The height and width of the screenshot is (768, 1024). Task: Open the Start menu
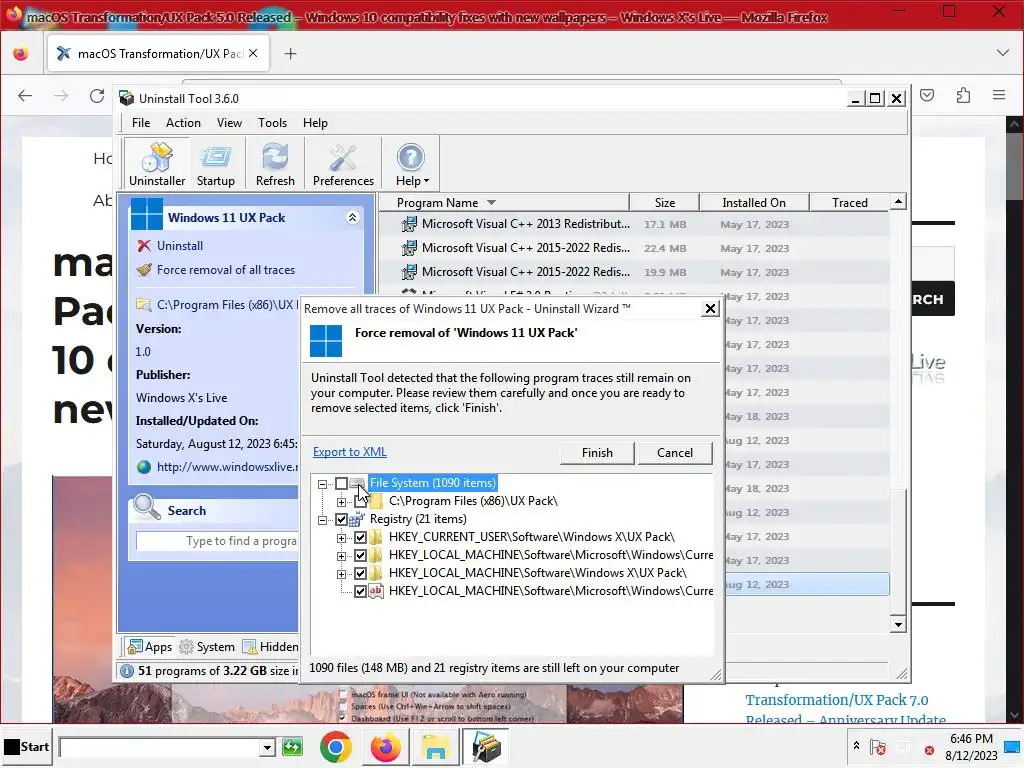[x=26, y=746]
